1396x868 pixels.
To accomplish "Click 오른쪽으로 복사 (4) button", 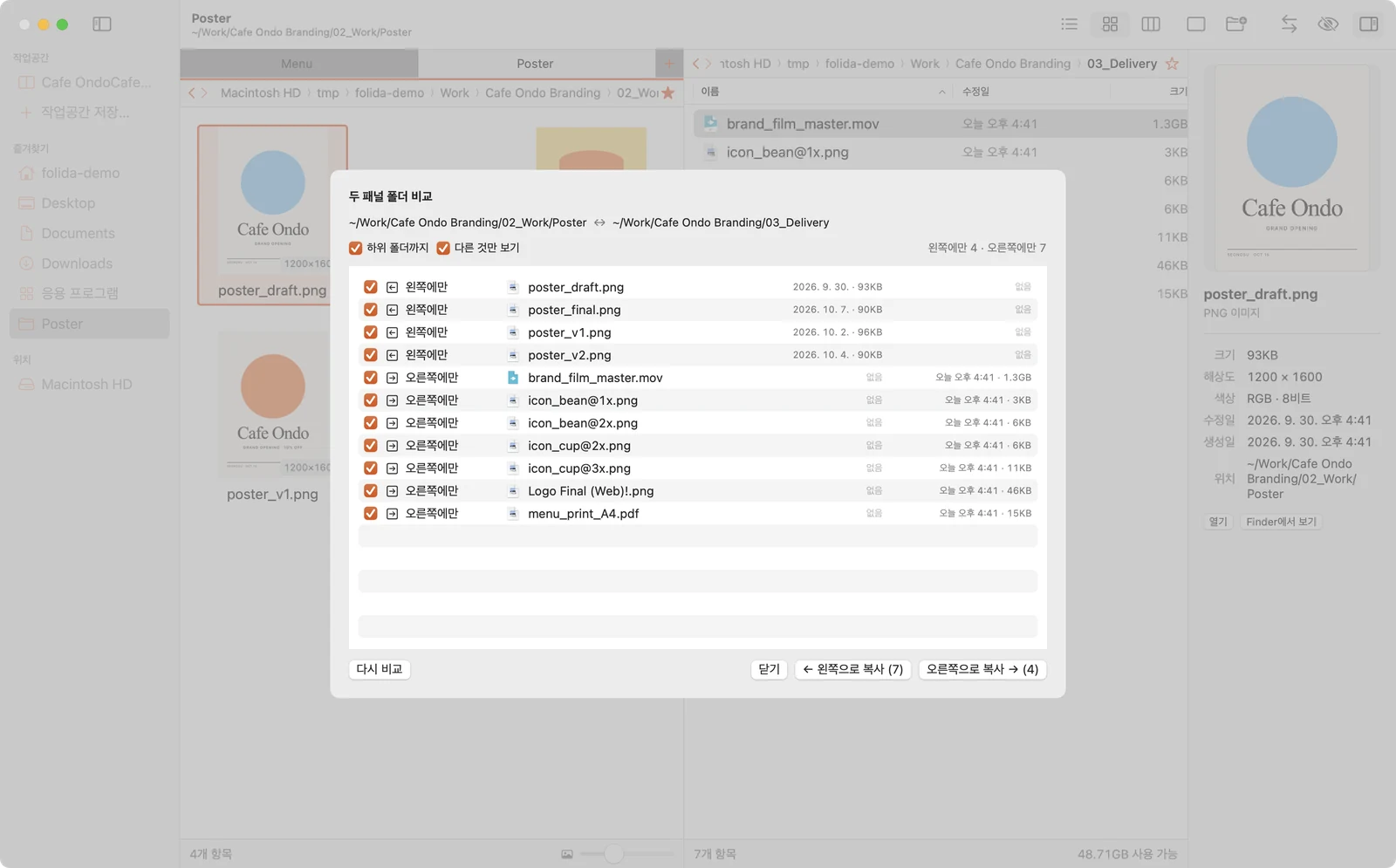I will pos(982,669).
